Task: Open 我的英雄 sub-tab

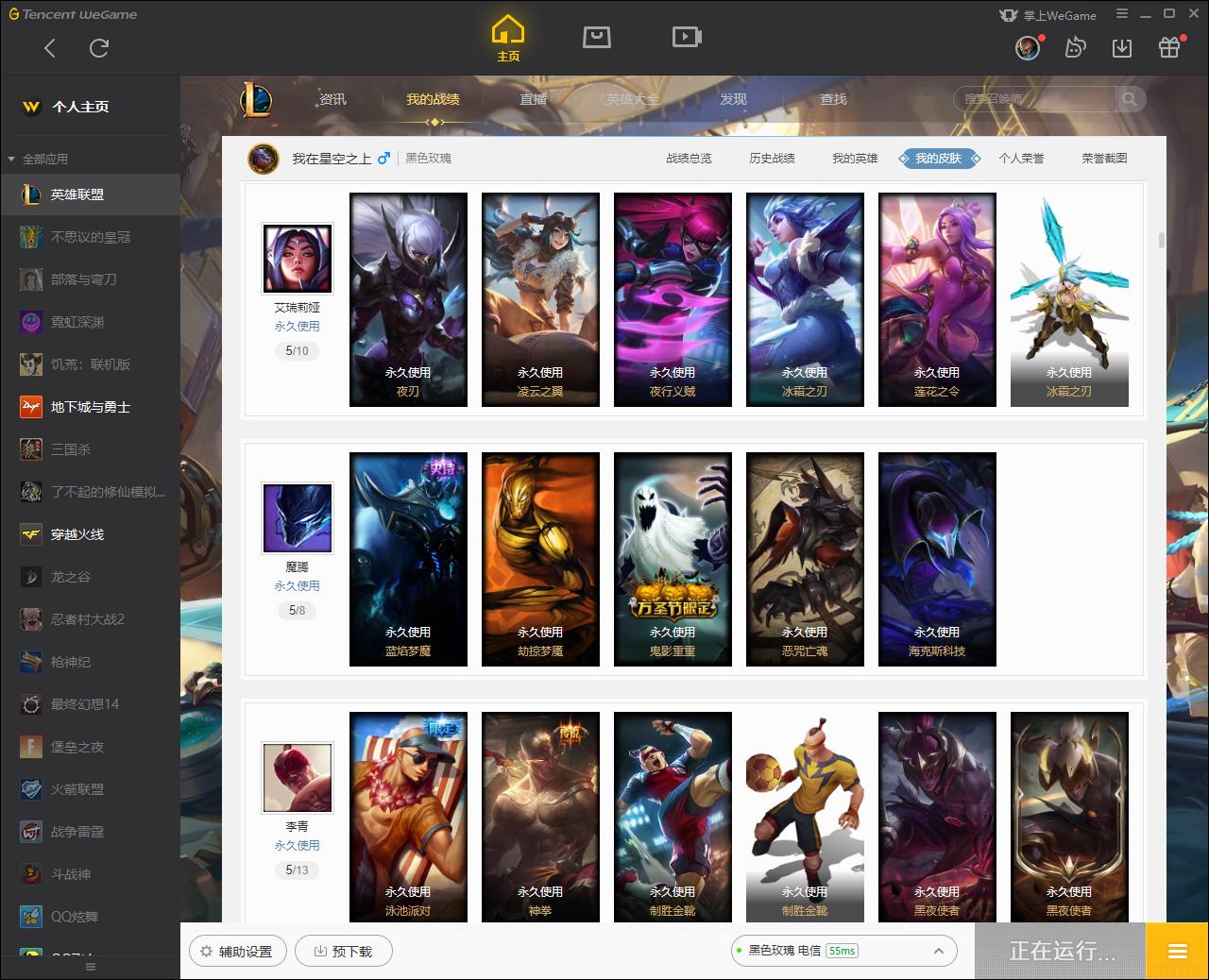Action: [x=855, y=159]
